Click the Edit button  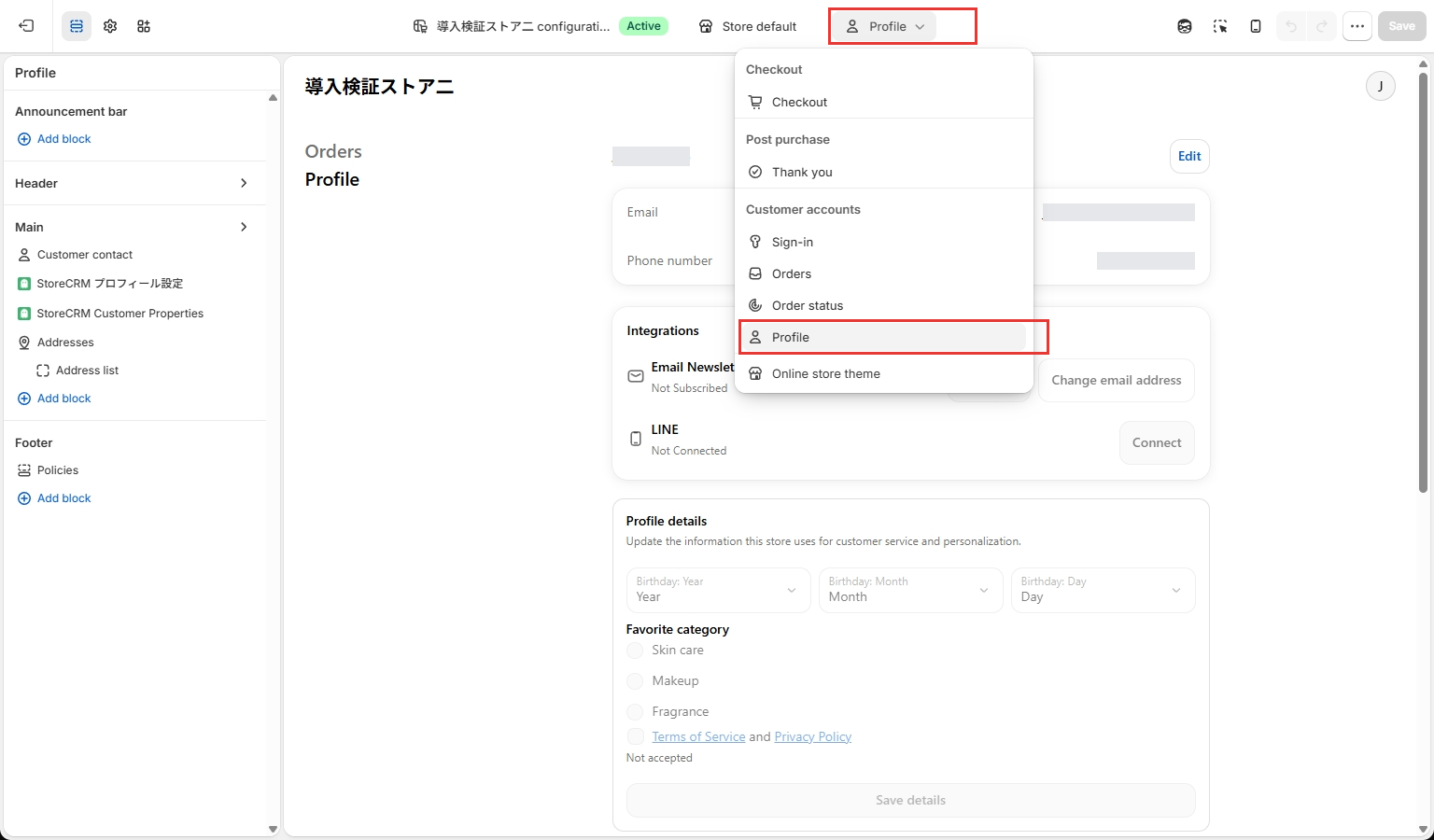pyautogui.click(x=1189, y=156)
